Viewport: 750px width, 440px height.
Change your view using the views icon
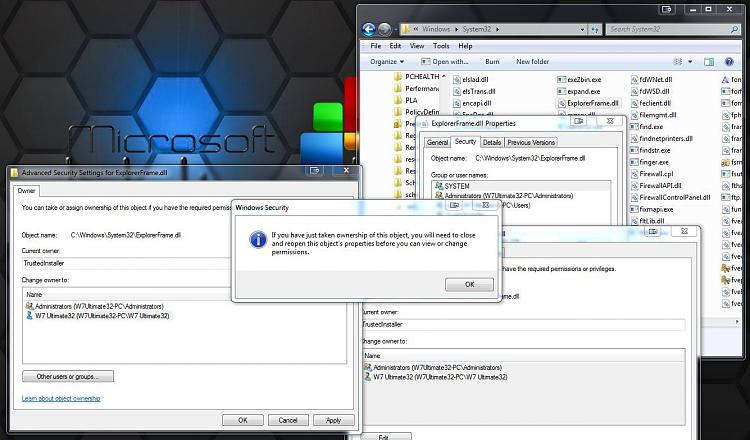[x=678, y=62]
